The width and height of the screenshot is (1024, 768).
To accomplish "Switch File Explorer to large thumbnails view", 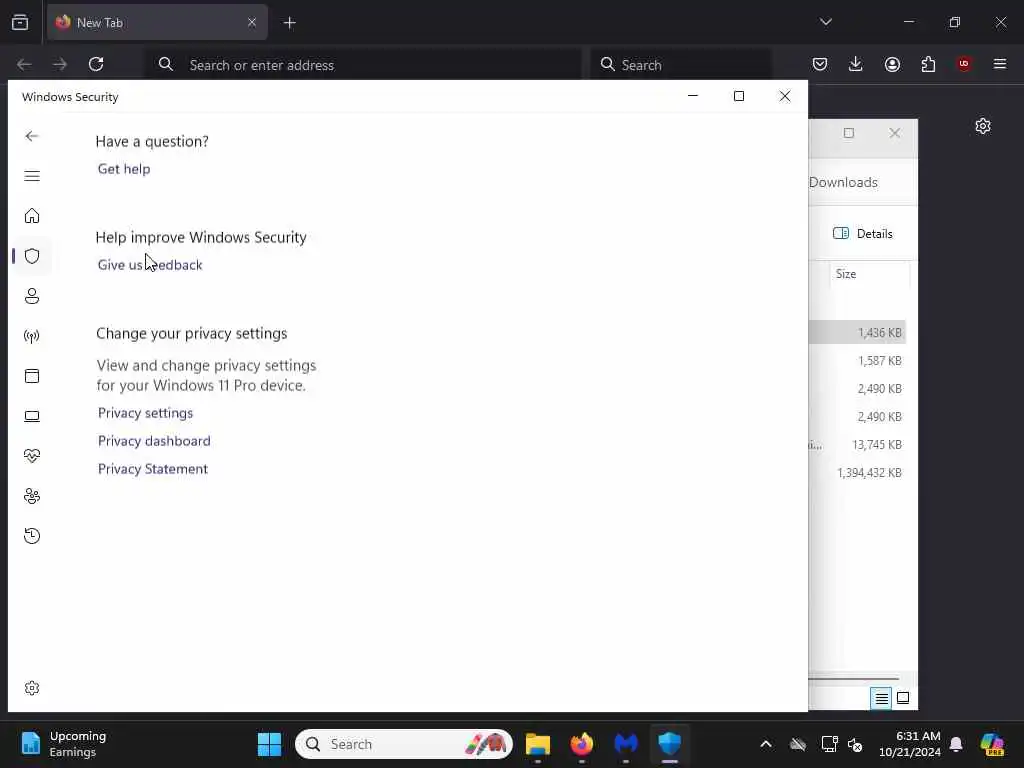I will pyautogui.click(x=903, y=698).
